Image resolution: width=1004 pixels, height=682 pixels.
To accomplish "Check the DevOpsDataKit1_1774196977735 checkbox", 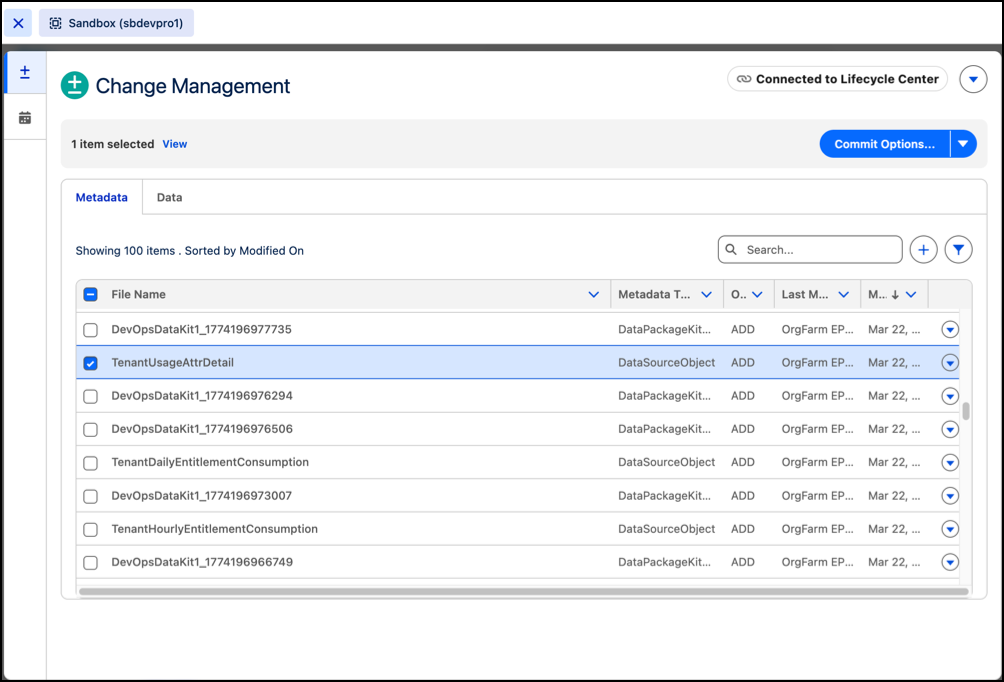I will (90, 330).
